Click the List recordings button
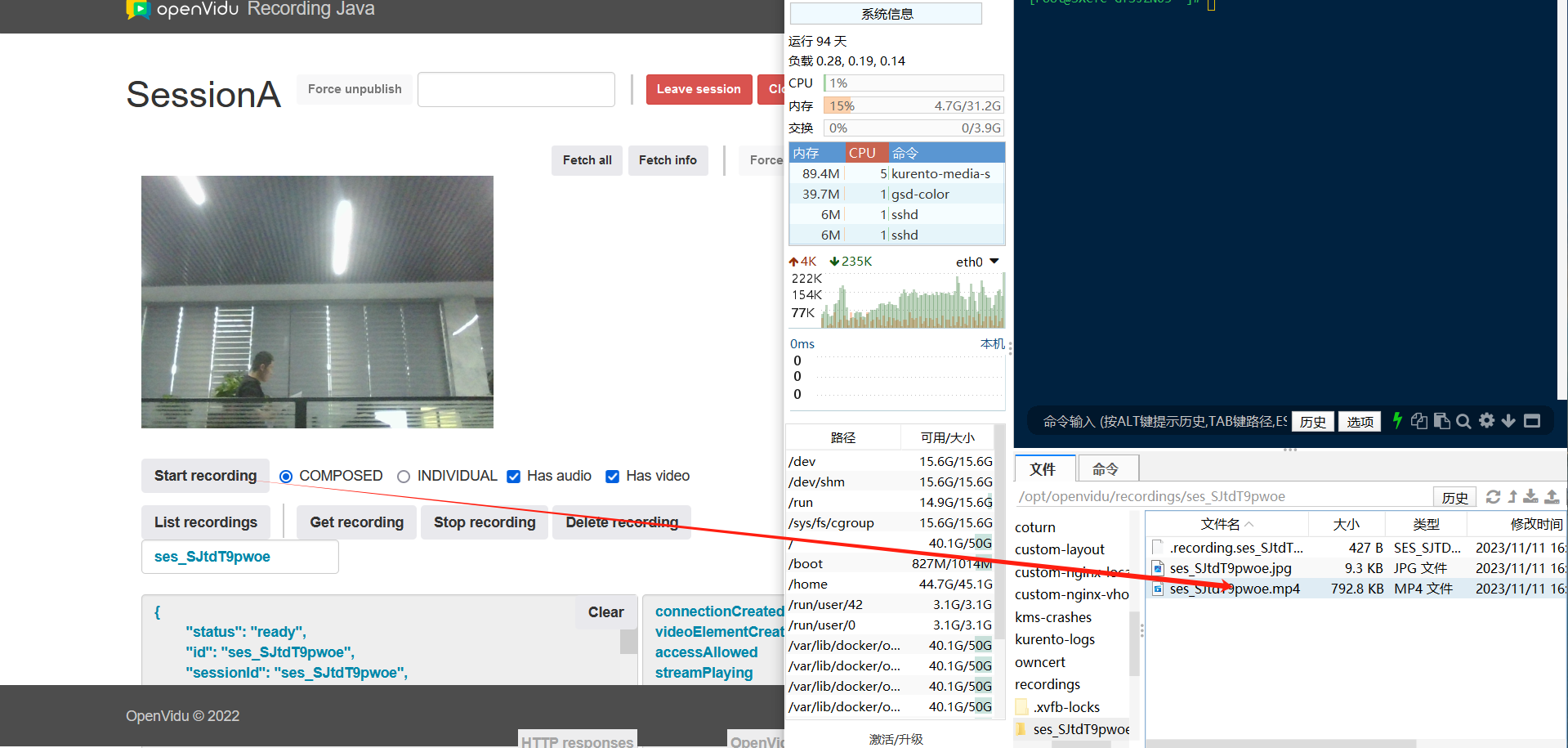This screenshot has height=748, width=1568. pos(205,522)
